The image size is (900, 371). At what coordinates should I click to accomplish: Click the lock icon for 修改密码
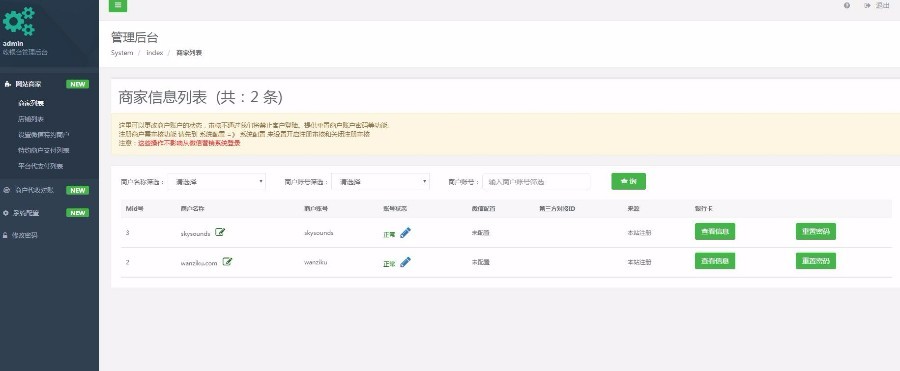click(x=6, y=235)
